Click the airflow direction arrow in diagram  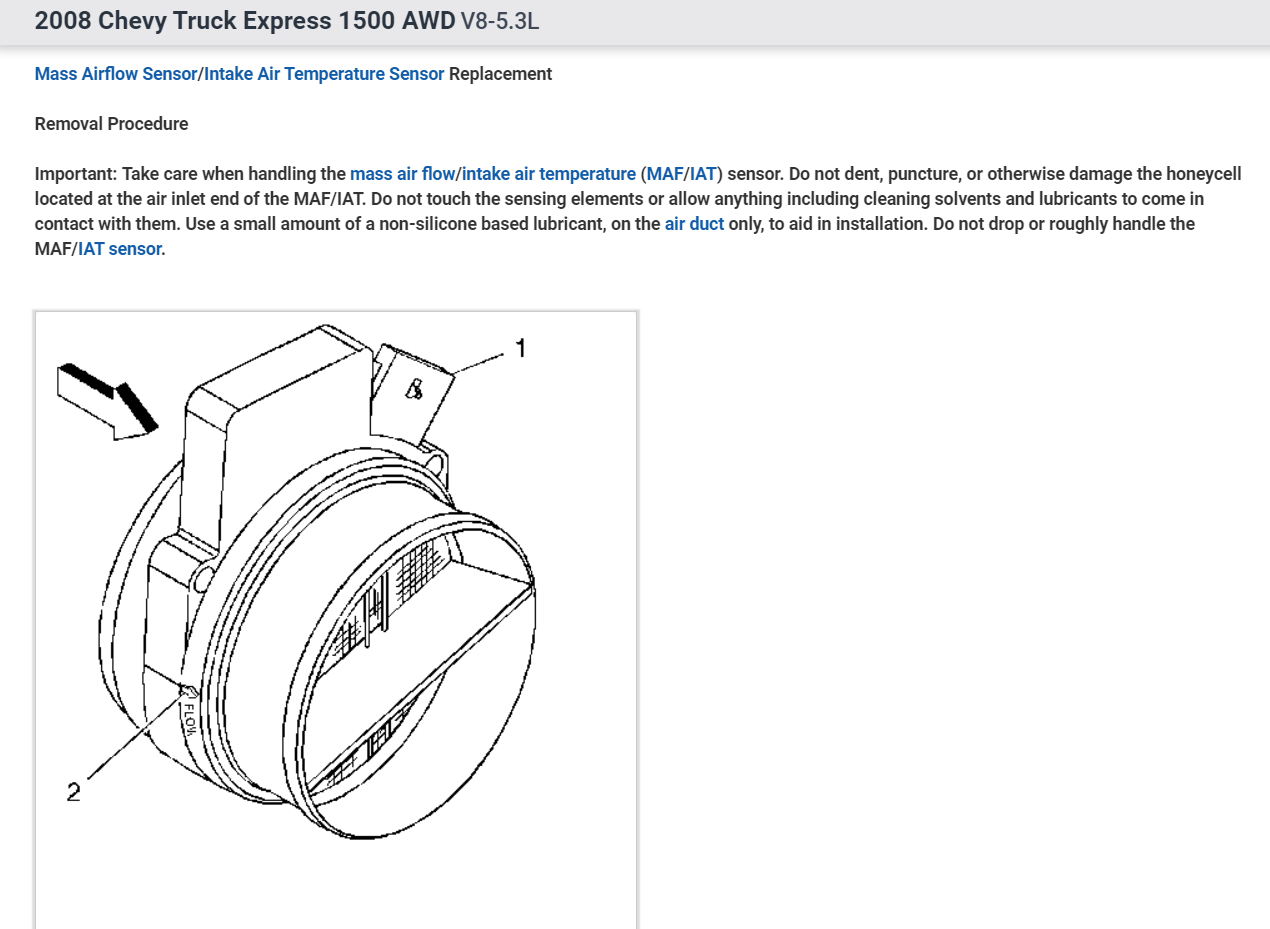(107, 401)
